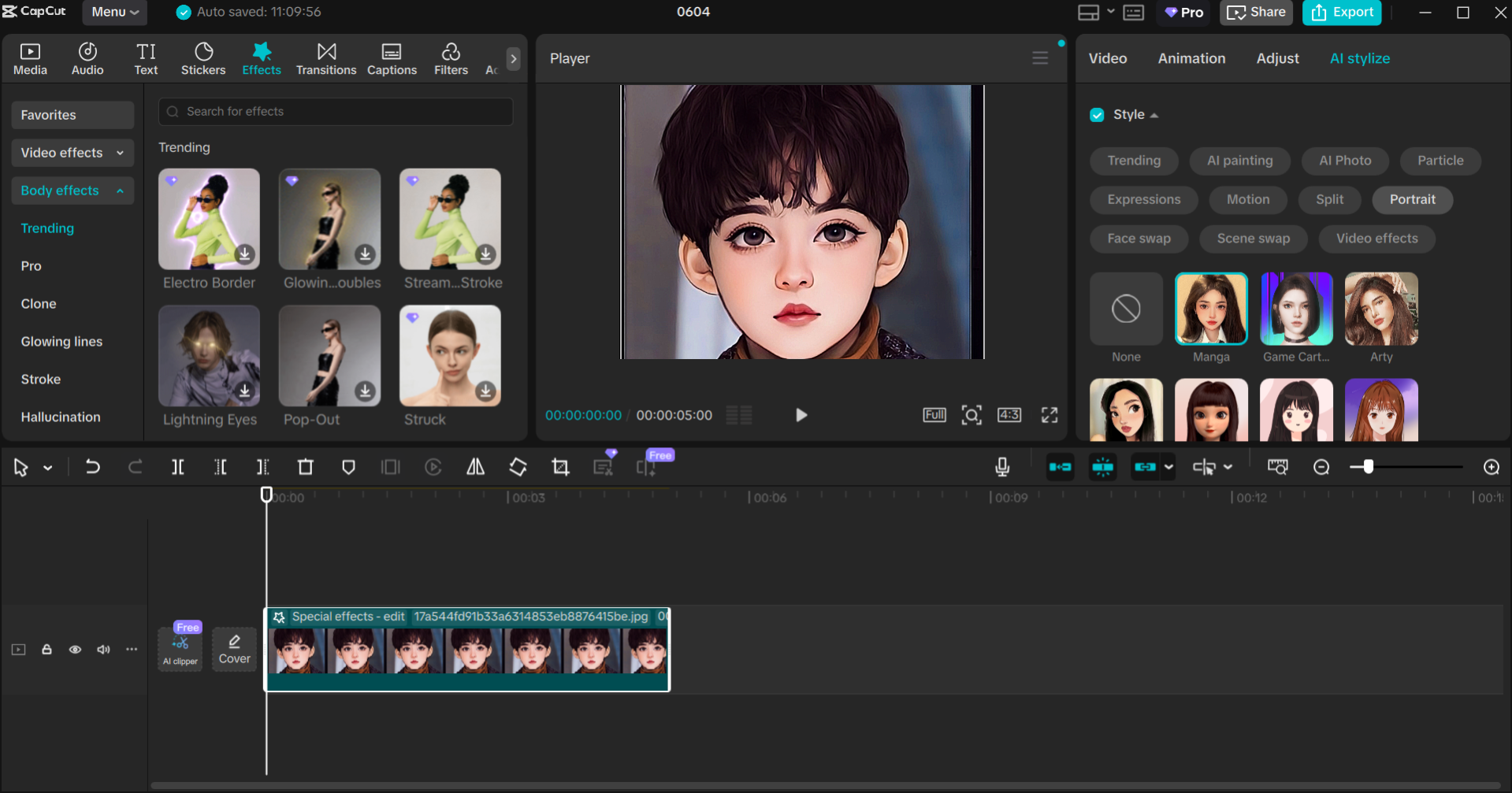Hide the video track with the eye icon
The width and height of the screenshot is (1512, 793).
click(75, 649)
